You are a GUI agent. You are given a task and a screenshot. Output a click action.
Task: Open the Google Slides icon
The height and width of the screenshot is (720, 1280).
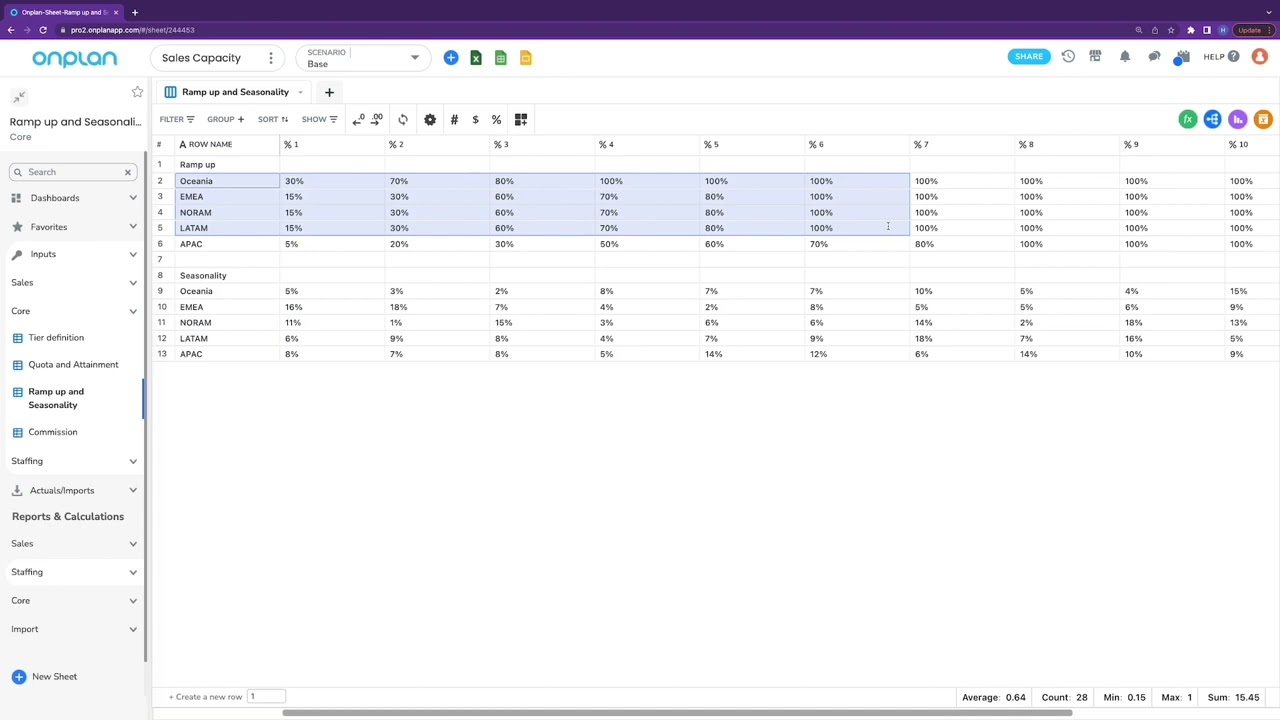coord(526,58)
